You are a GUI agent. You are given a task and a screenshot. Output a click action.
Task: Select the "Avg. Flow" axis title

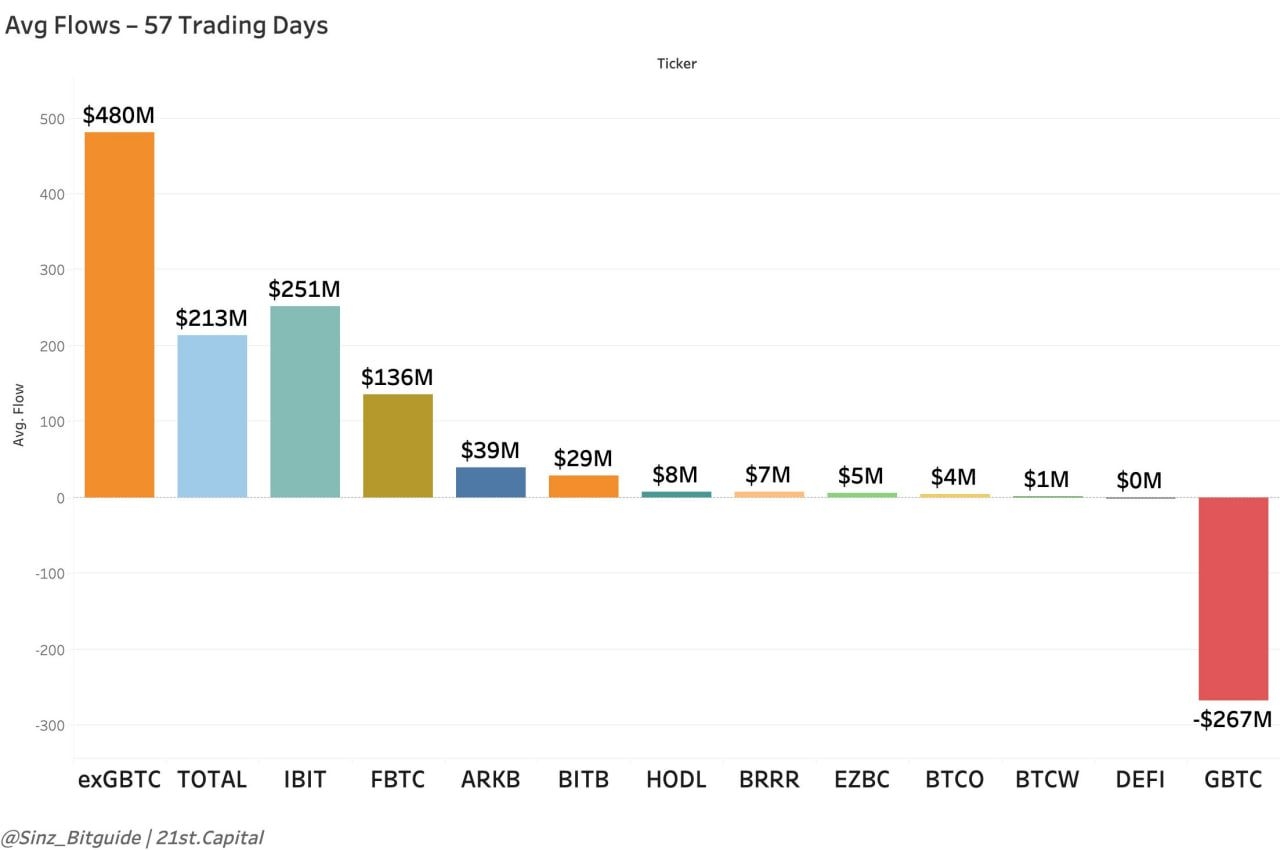(19, 415)
